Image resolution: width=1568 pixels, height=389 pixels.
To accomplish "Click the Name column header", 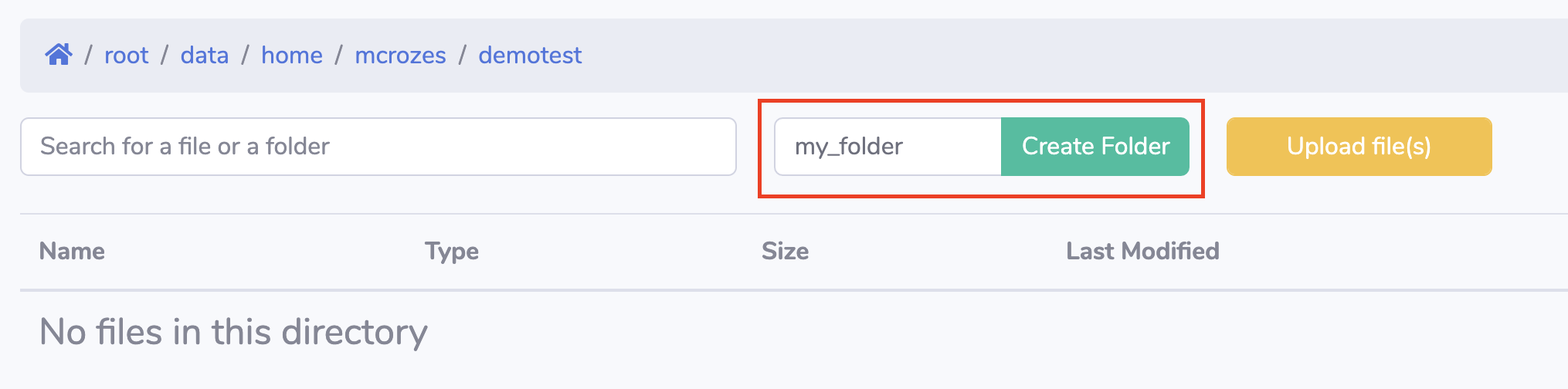I will tap(72, 252).
